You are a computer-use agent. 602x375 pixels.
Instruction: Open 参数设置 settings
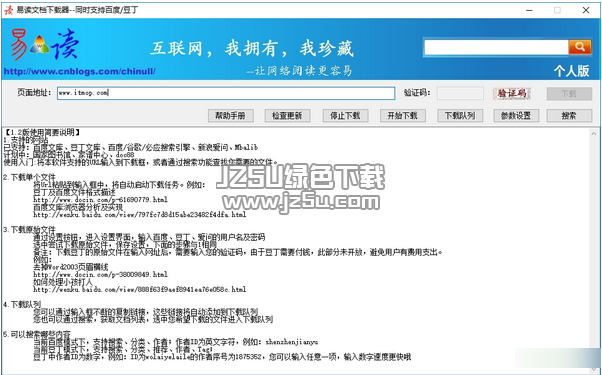click(516, 116)
